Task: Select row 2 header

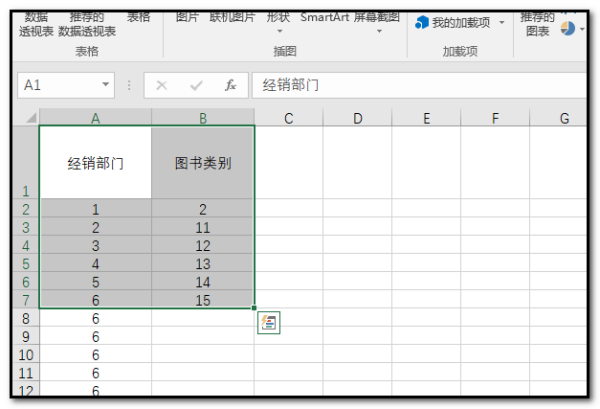Action: tap(26, 208)
